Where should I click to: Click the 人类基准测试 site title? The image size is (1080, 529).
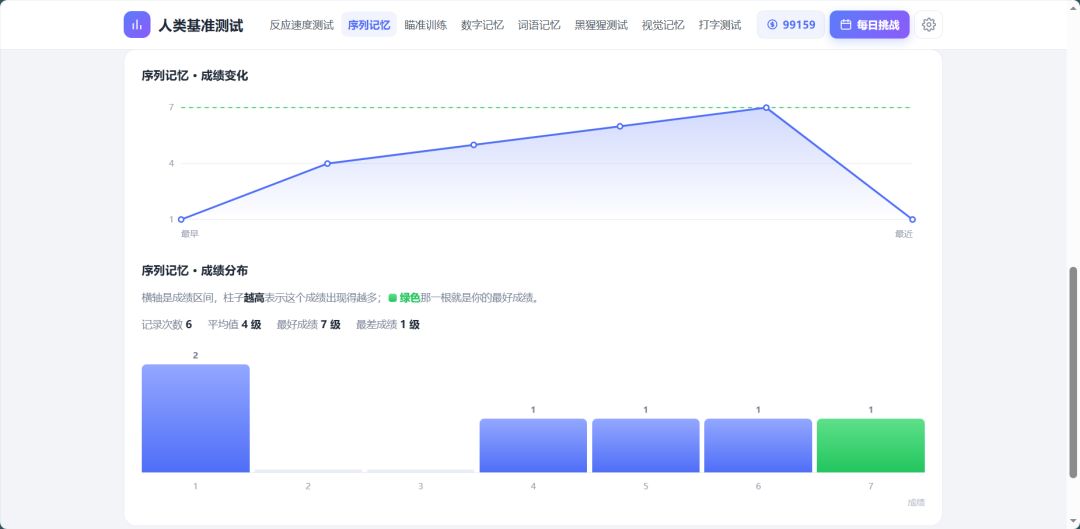point(200,25)
